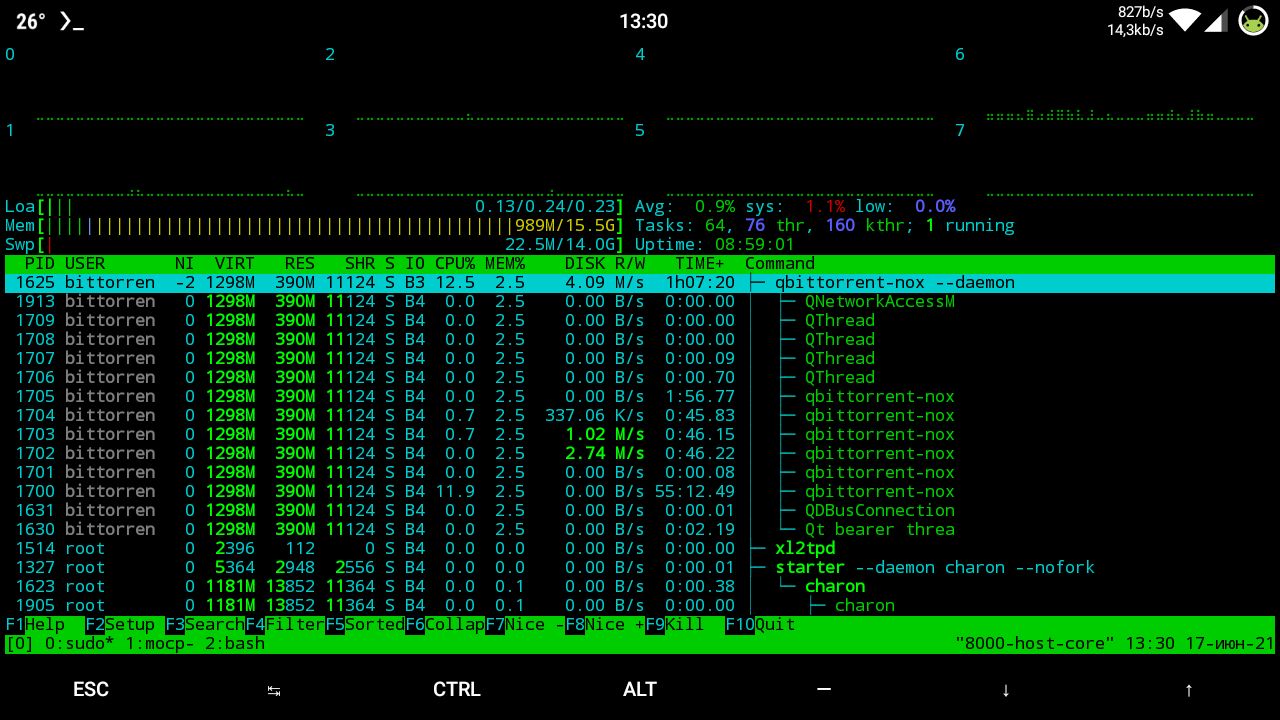Select process PID 1703 row

(x=640, y=434)
